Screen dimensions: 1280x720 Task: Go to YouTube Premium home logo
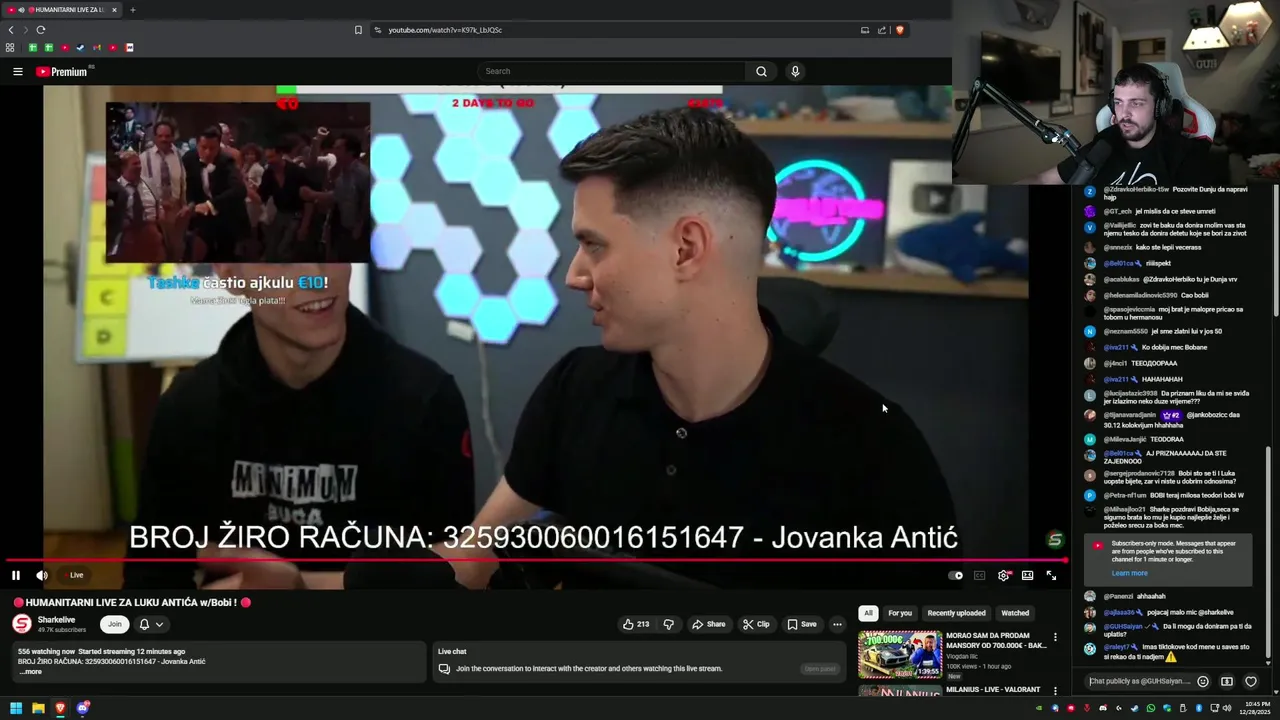(x=62, y=71)
